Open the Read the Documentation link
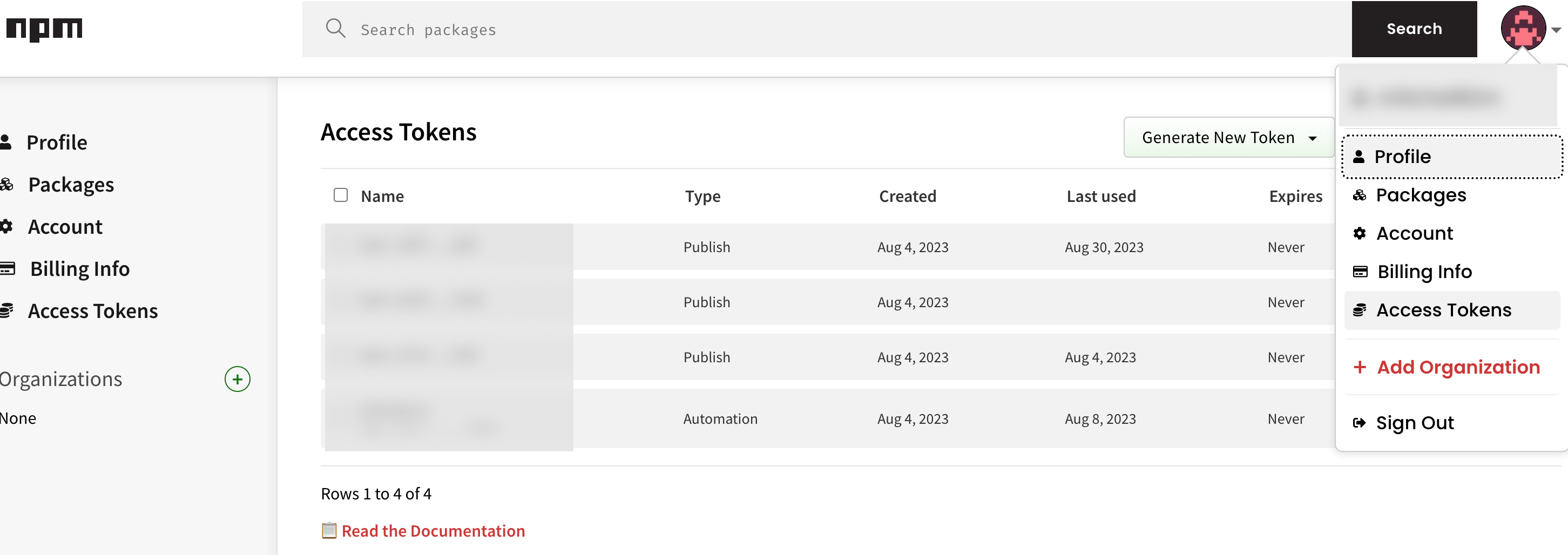This screenshot has height=555, width=1568. (433, 531)
